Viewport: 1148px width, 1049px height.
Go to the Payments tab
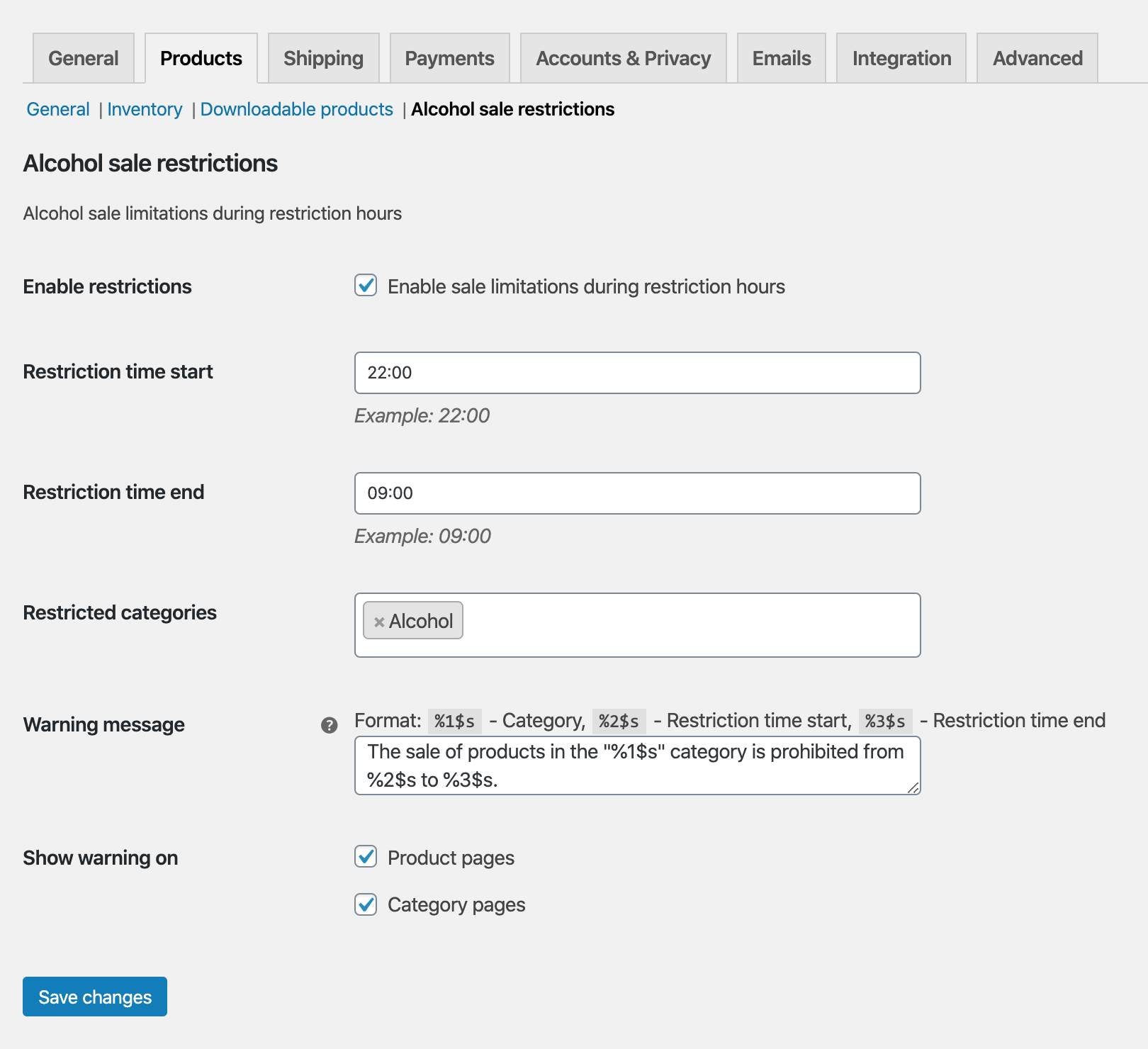pyautogui.click(x=450, y=58)
